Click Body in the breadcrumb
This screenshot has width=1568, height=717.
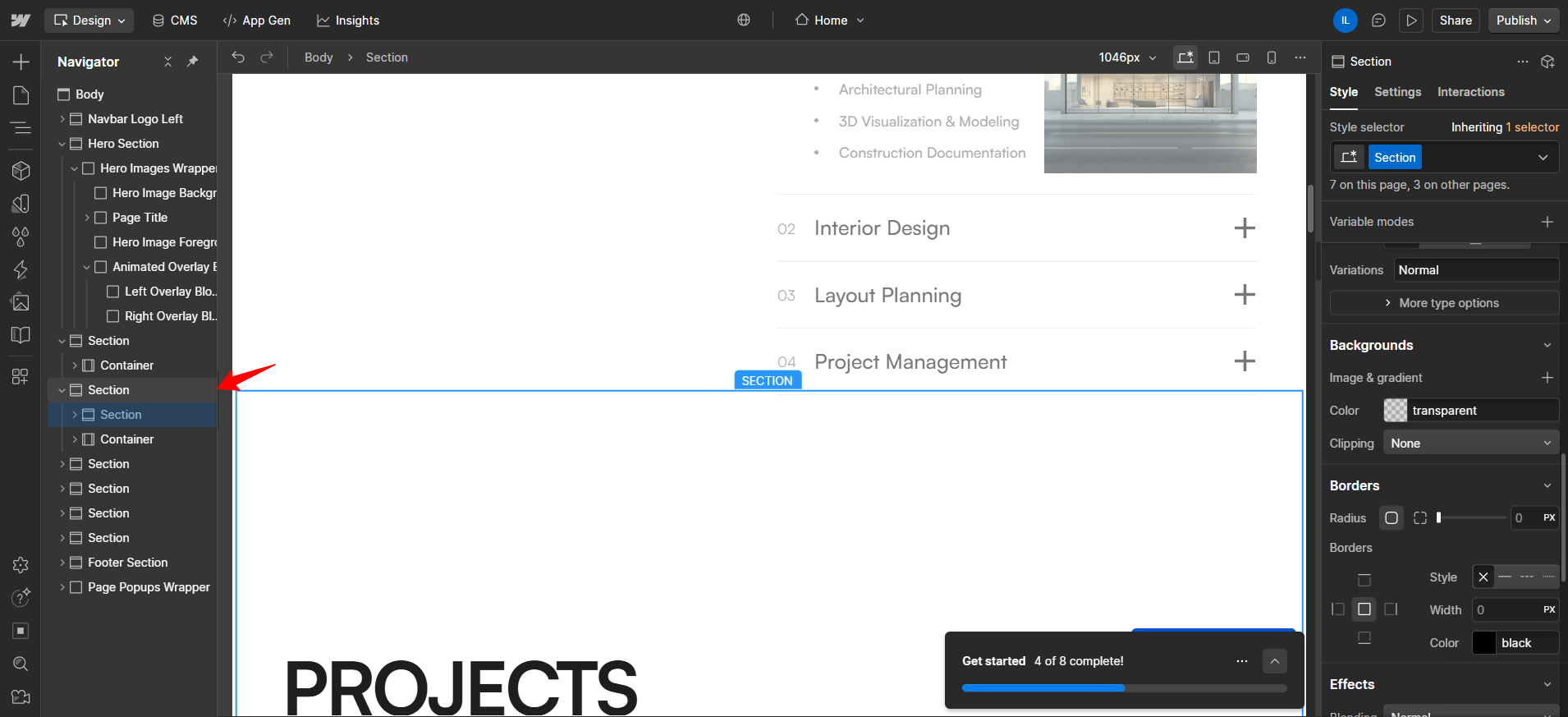click(319, 57)
